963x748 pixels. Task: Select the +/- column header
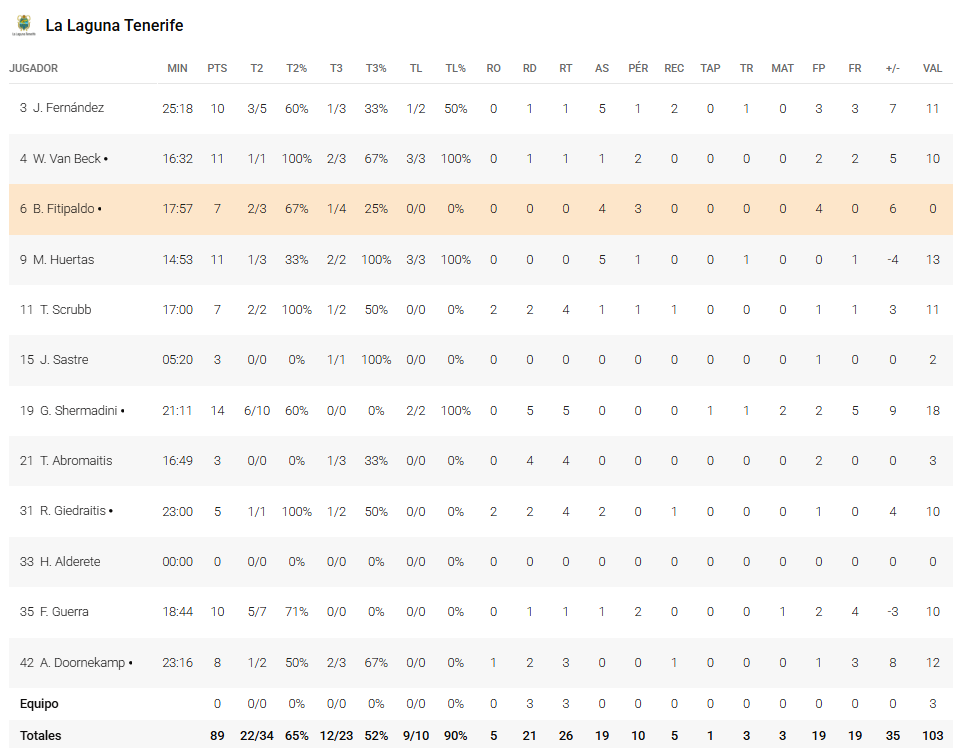(892, 68)
